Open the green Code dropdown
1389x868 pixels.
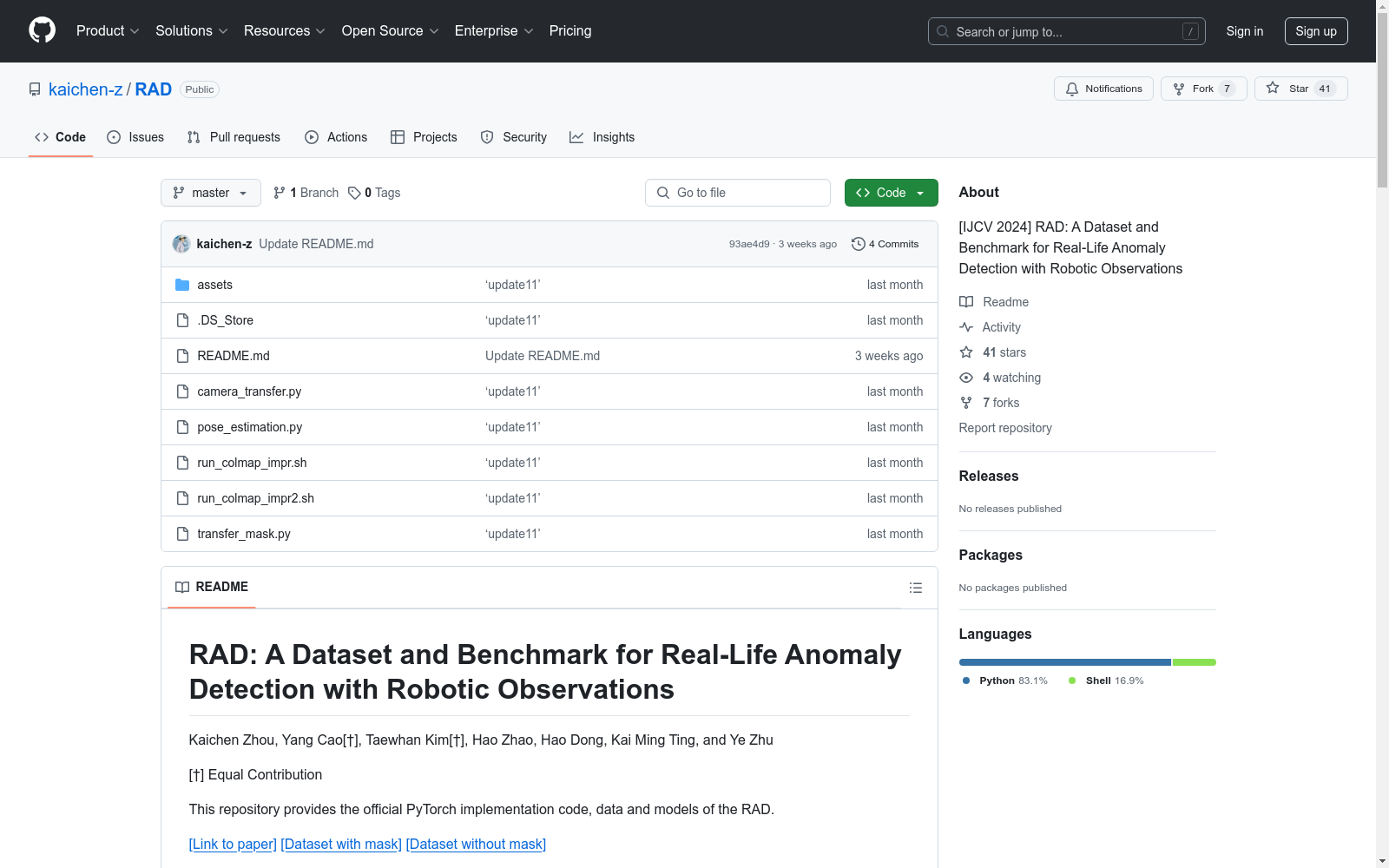tap(891, 193)
